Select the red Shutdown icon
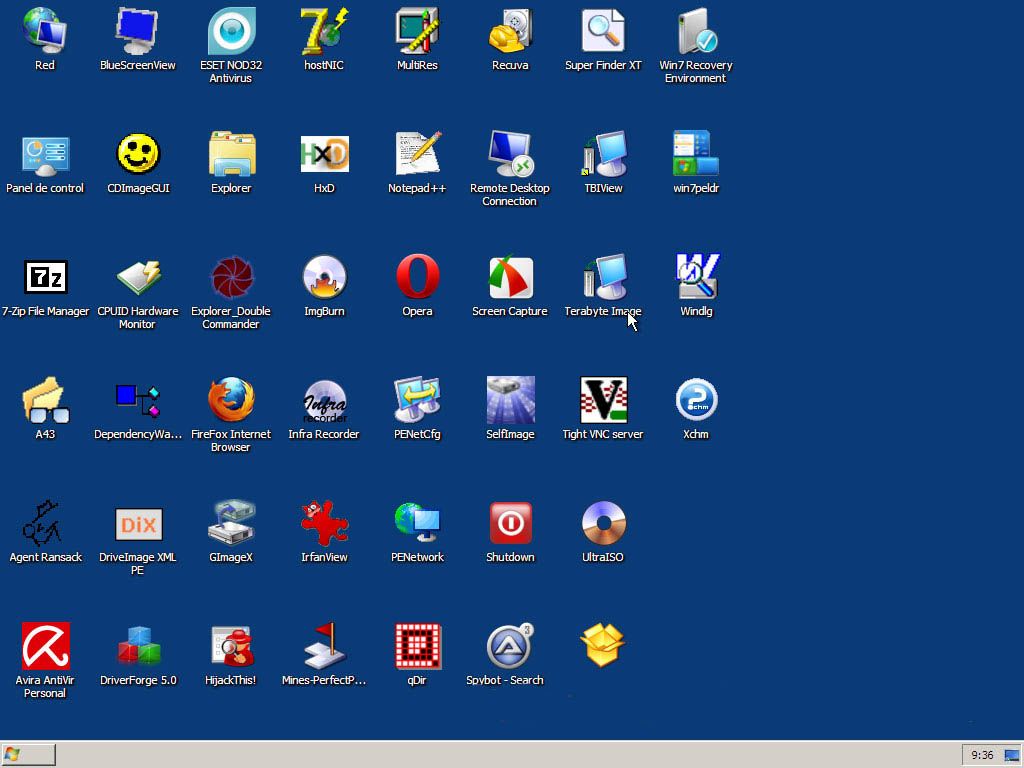1024x768 pixels. [x=510, y=524]
